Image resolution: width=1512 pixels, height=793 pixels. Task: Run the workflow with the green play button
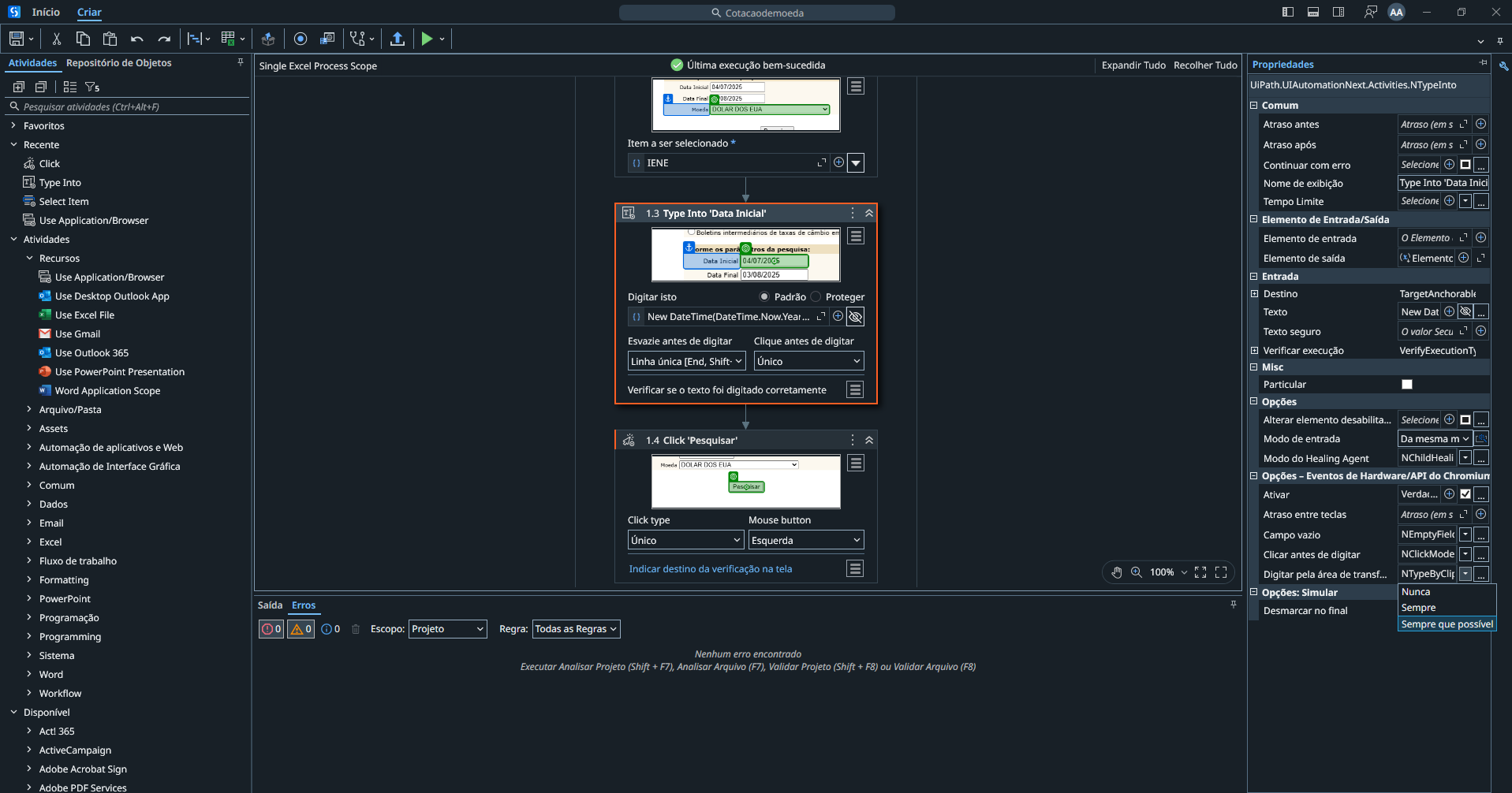coord(427,39)
